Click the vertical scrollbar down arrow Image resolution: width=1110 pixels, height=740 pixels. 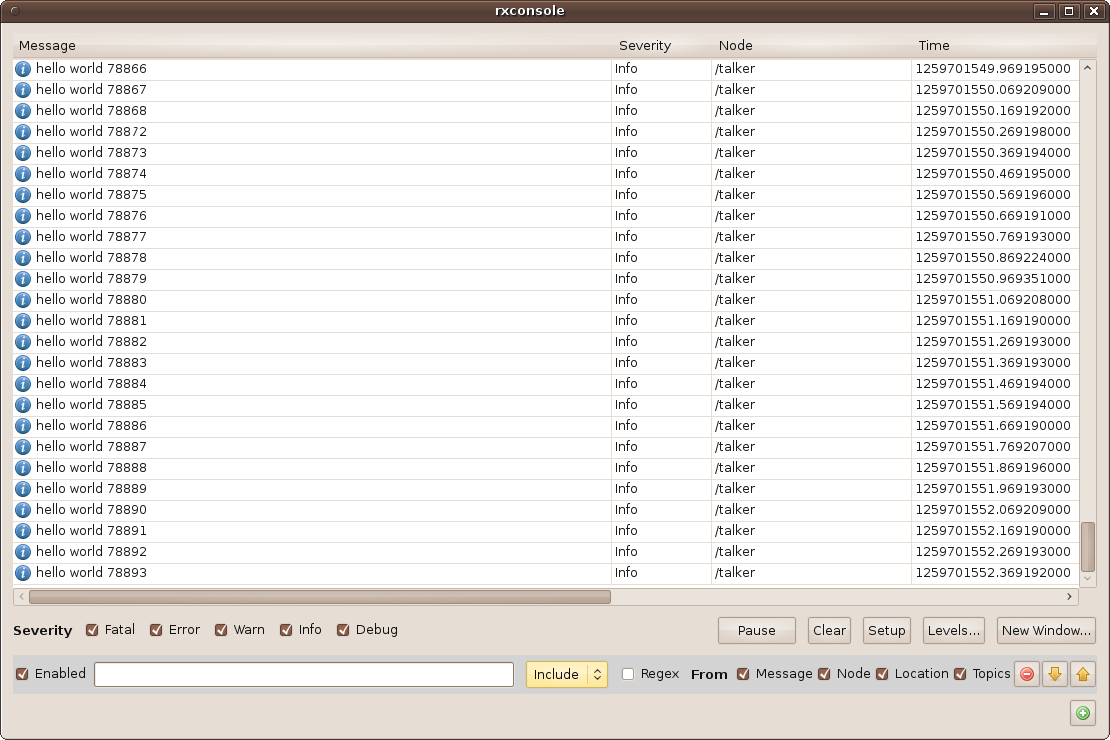(x=1088, y=578)
